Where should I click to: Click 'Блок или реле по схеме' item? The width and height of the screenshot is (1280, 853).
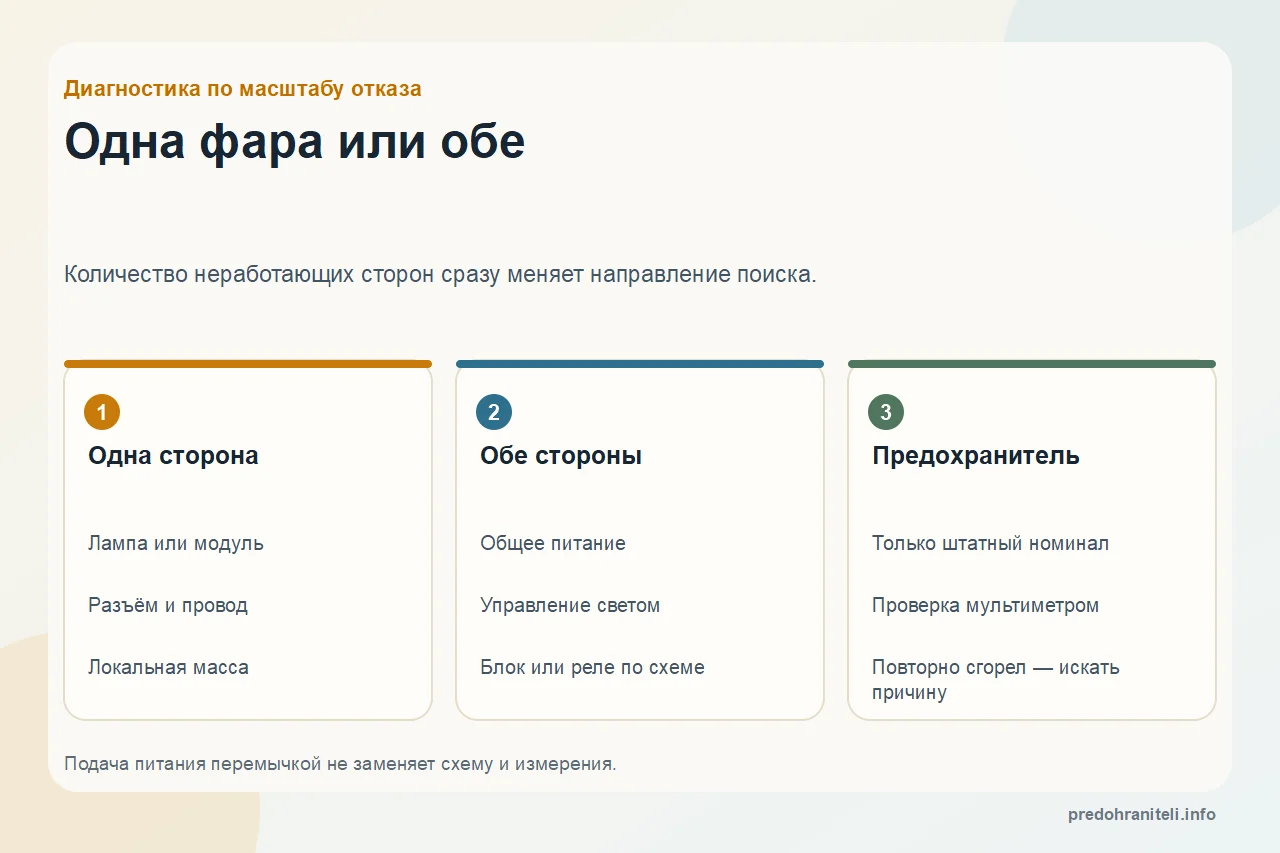pos(592,667)
